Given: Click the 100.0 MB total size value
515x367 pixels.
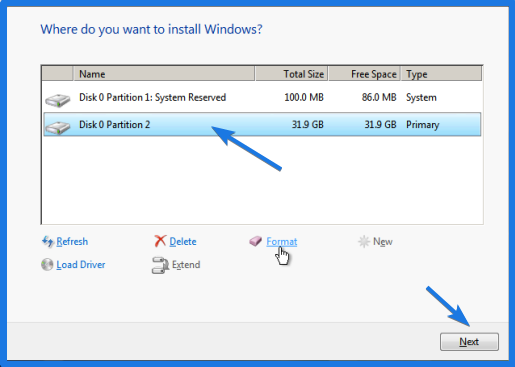Looking at the screenshot, I should pos(304,97).
